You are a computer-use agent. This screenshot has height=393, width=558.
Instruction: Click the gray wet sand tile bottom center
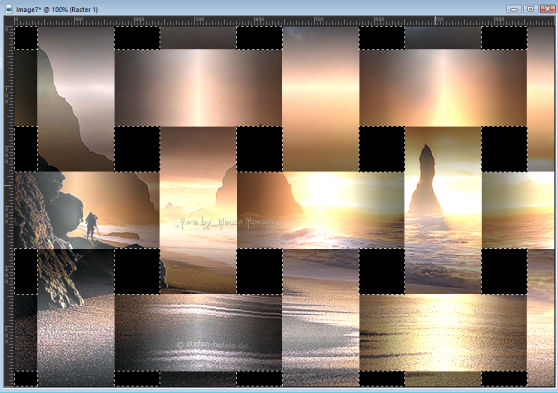tap(198, 332)
